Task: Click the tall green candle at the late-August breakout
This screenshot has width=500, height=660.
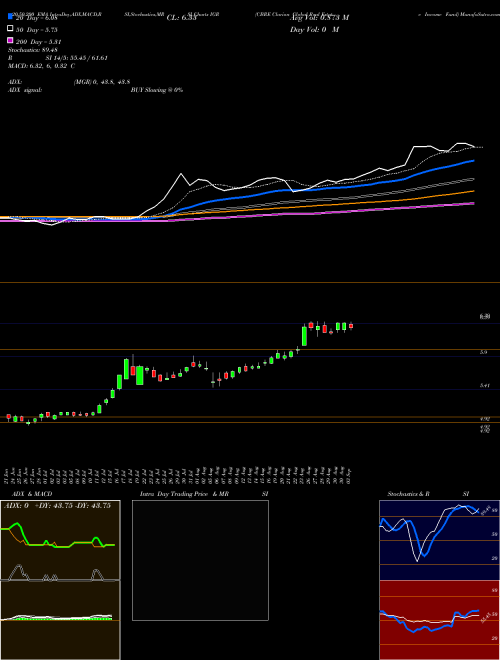Action: (304, 336)
